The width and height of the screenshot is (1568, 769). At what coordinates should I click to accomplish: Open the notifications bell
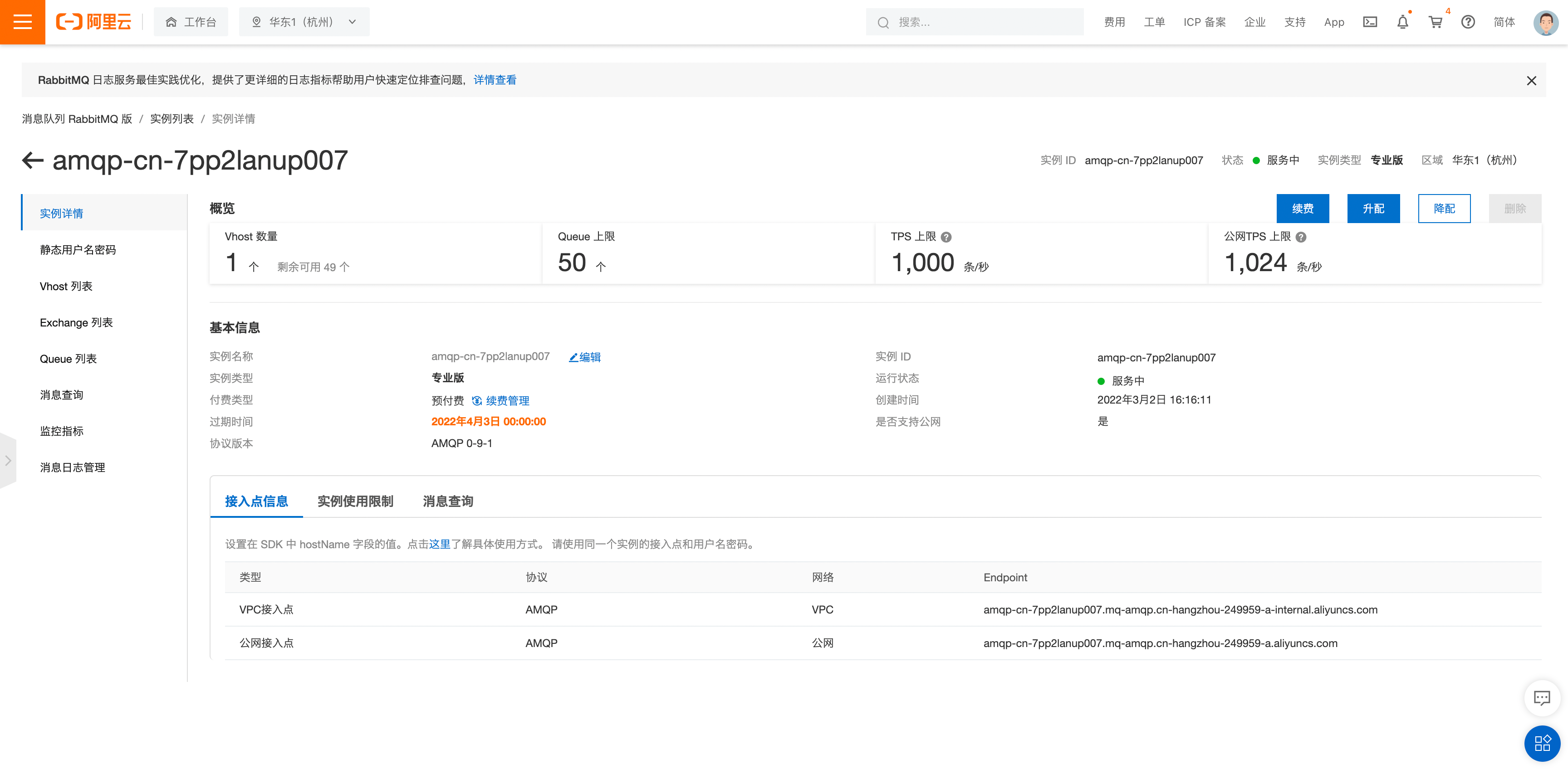click(x=1402, y=22)
